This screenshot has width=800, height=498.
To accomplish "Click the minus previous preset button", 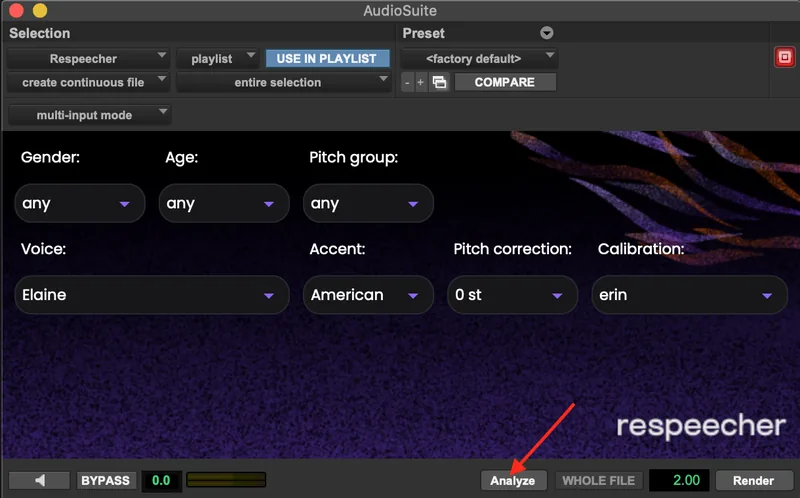I will (x=407, y=82).
